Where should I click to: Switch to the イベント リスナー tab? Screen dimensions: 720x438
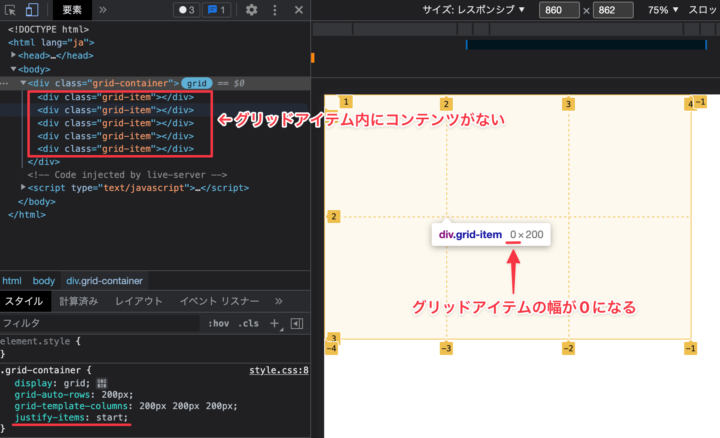click(219, 301)
